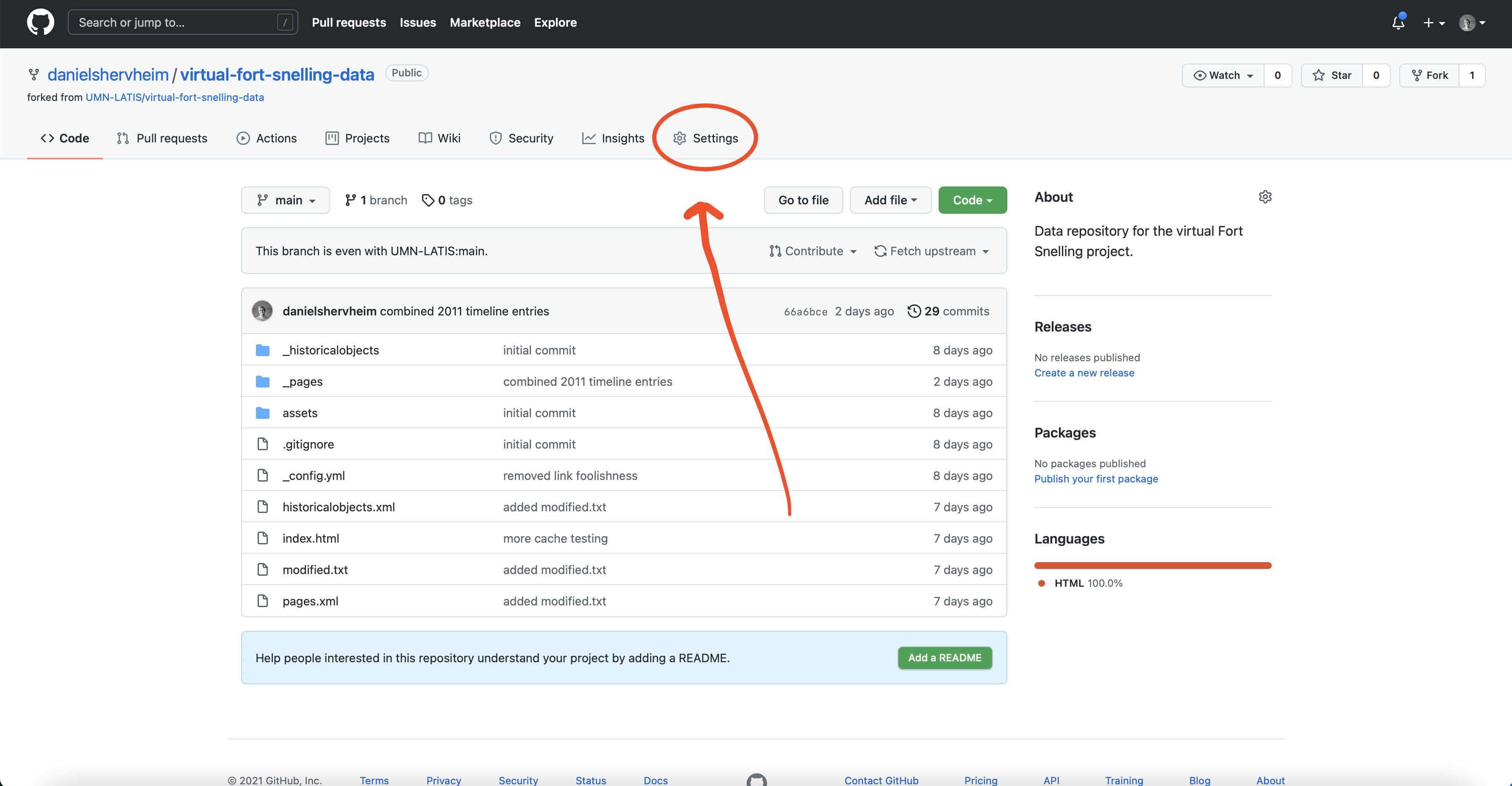Click the pages.xml file icon
The height and width of the screenshot is (786, 1512).
pos(262,601)
